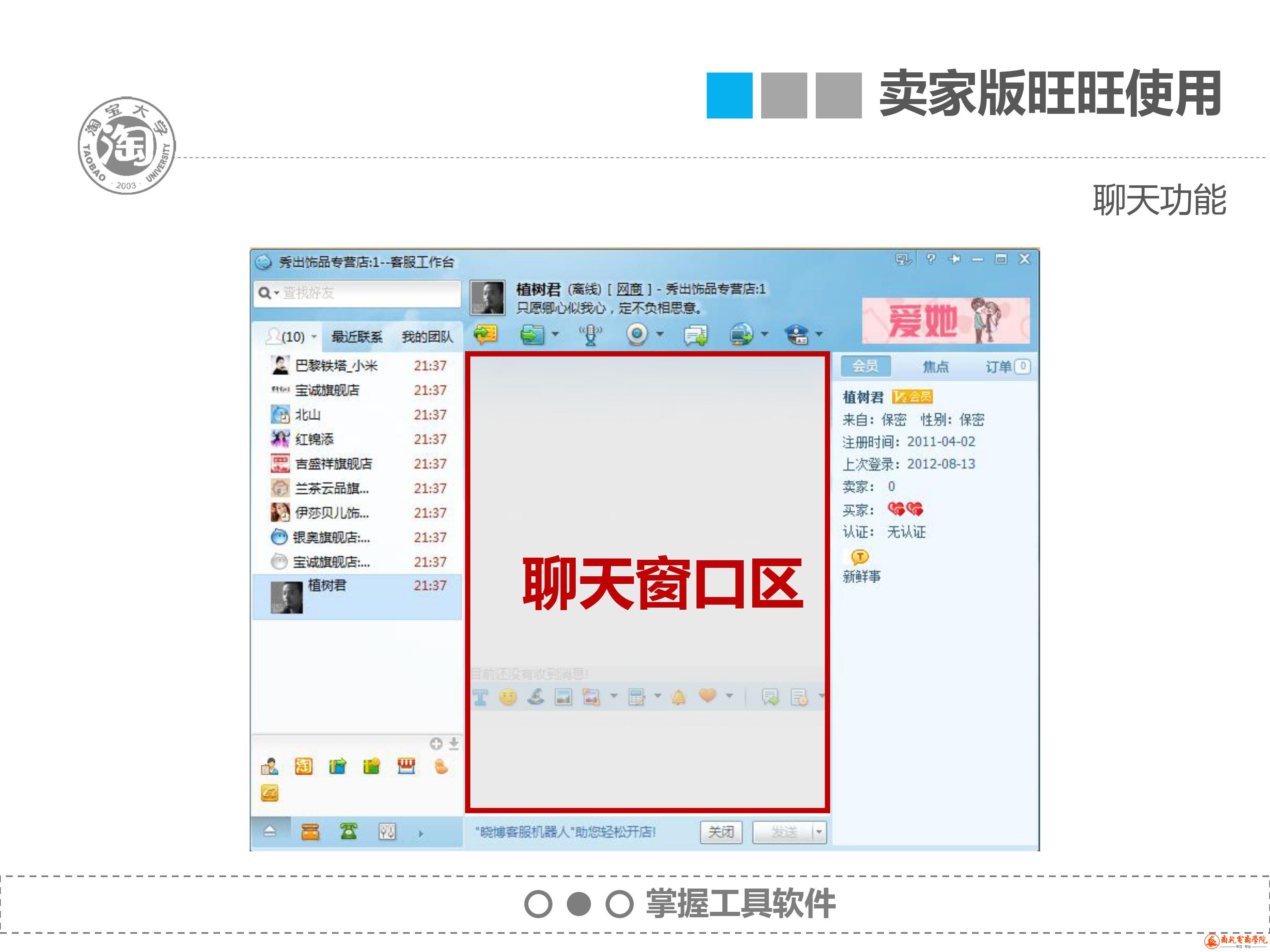This screenshot has width=1270, height=952.
Task: Click the screen icon left of title bar help
Action: pyautogui.click(x=903, y=259)
